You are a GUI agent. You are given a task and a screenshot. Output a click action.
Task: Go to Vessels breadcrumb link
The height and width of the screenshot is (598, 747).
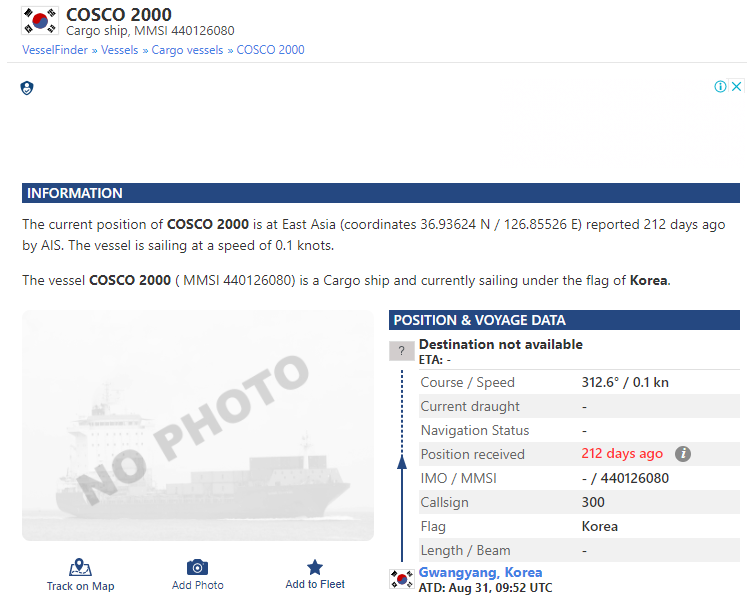[119, 50]
